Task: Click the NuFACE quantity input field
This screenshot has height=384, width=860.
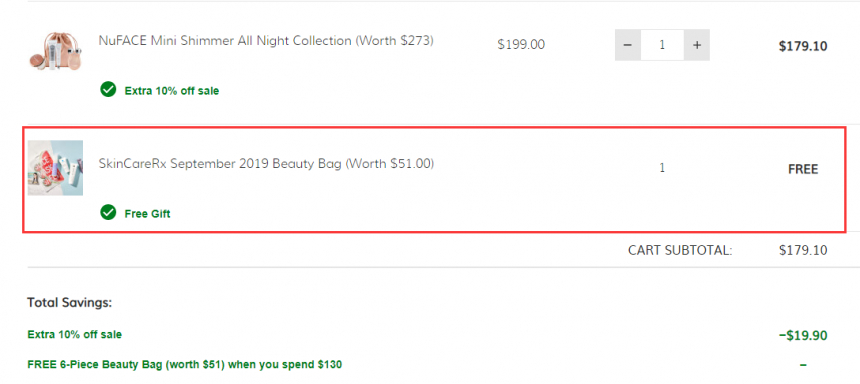Action: click(662, 45)
